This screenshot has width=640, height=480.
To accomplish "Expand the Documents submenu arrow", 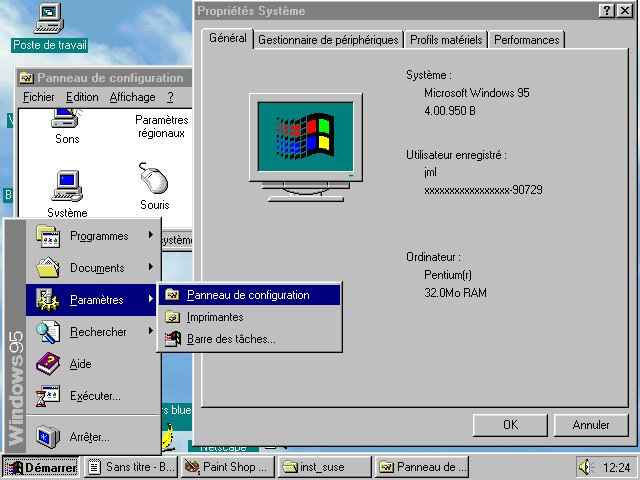I will point(151,267).
